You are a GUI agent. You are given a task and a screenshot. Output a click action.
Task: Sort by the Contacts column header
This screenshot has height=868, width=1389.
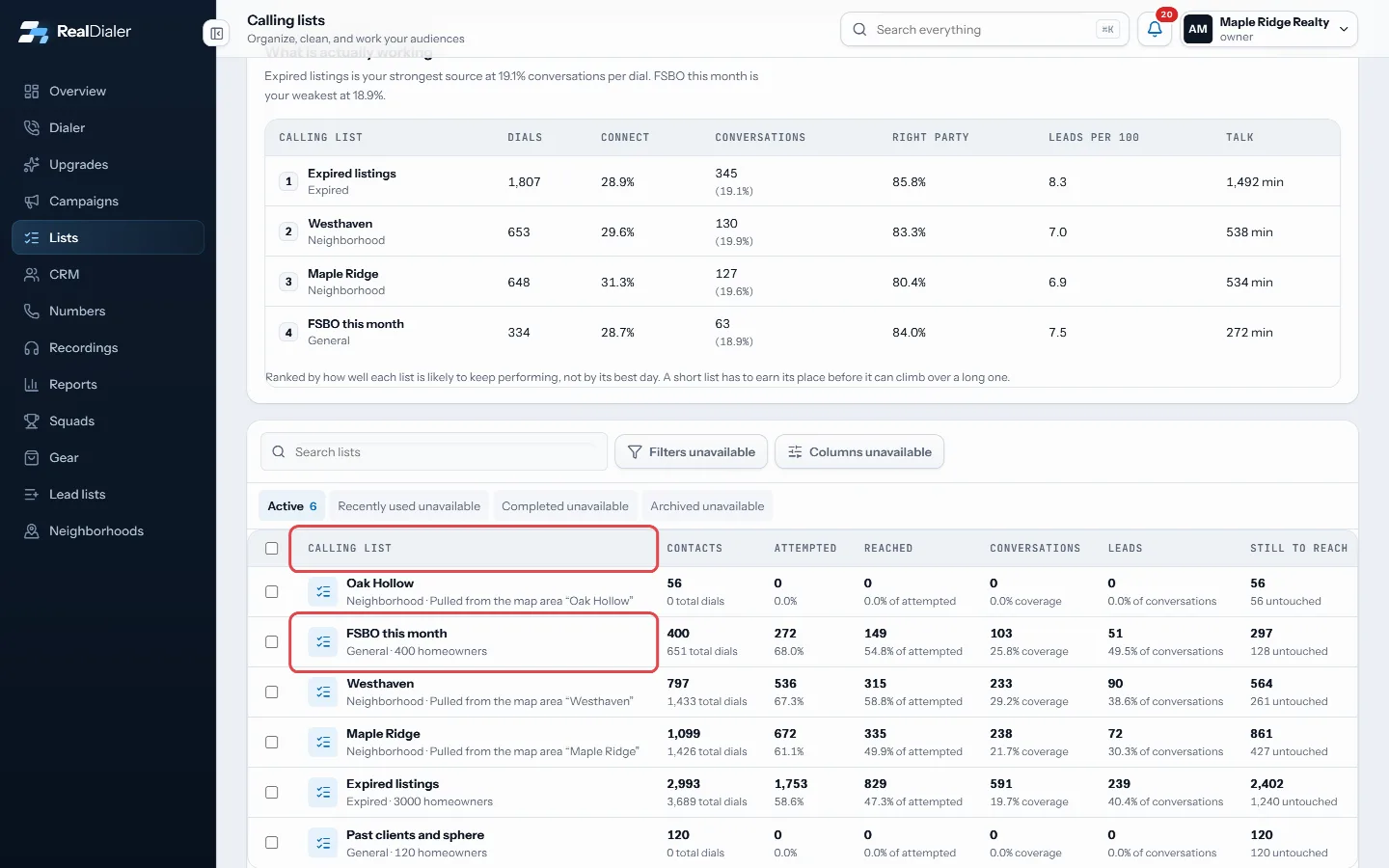tap(694, 548)
